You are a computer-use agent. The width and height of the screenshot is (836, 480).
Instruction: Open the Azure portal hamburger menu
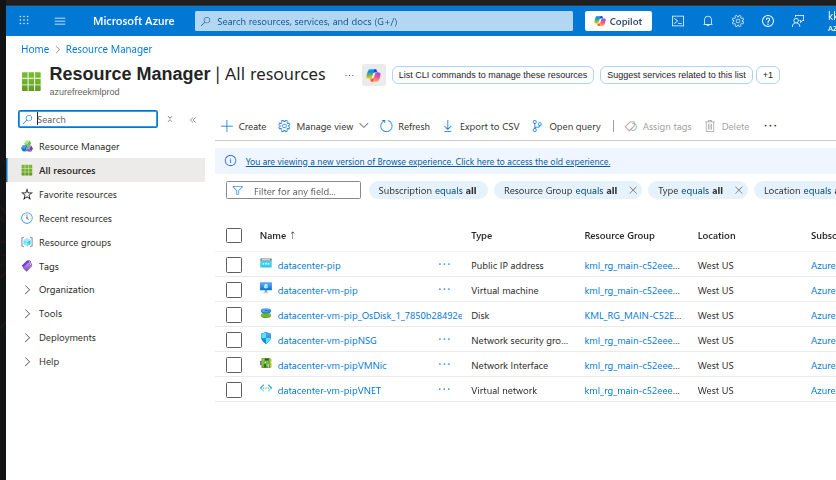60,21
